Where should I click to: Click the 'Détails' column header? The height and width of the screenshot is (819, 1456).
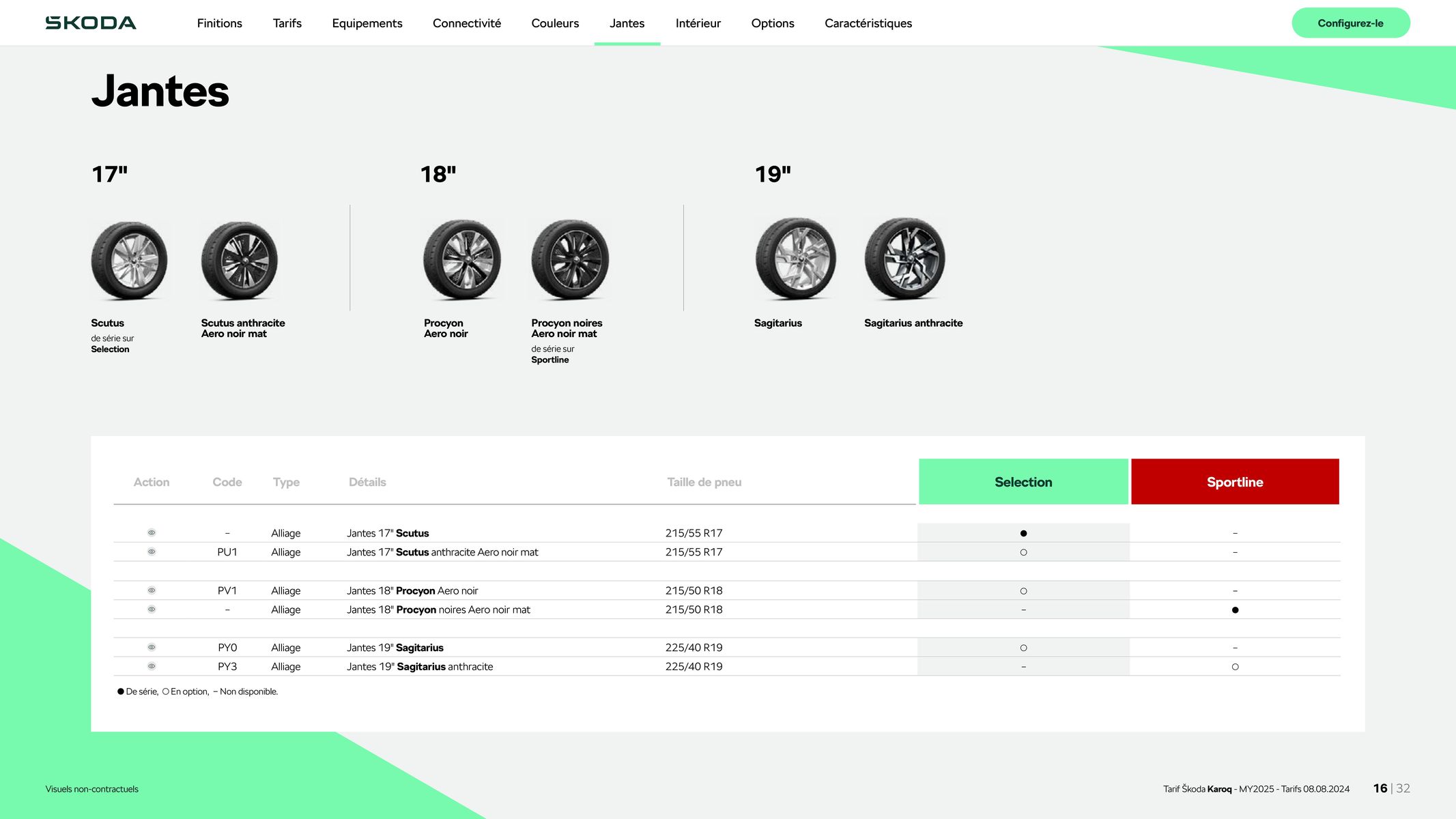[x=367, y=482]
